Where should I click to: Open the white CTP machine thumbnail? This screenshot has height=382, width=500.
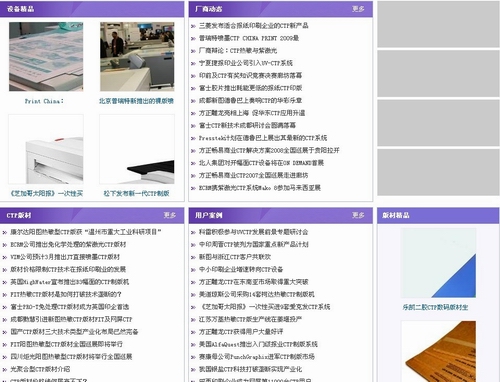point(46,149)
